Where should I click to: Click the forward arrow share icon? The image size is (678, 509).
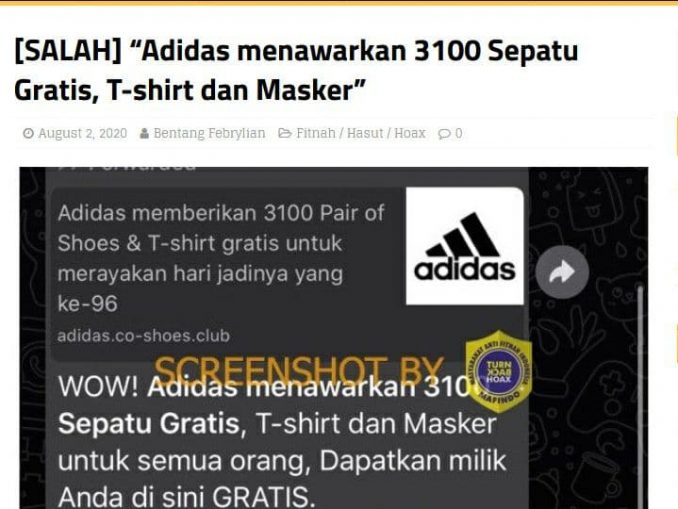coord(562,272)
